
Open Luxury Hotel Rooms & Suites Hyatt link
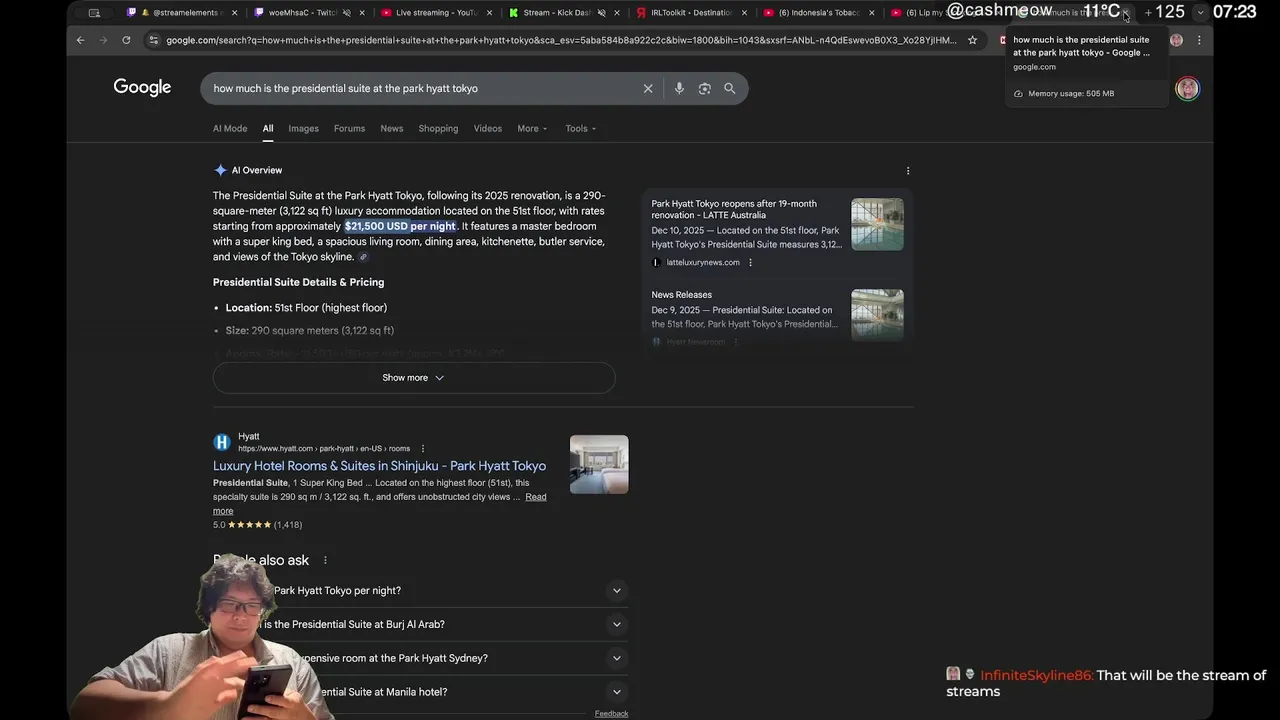(x=379, y=466)
